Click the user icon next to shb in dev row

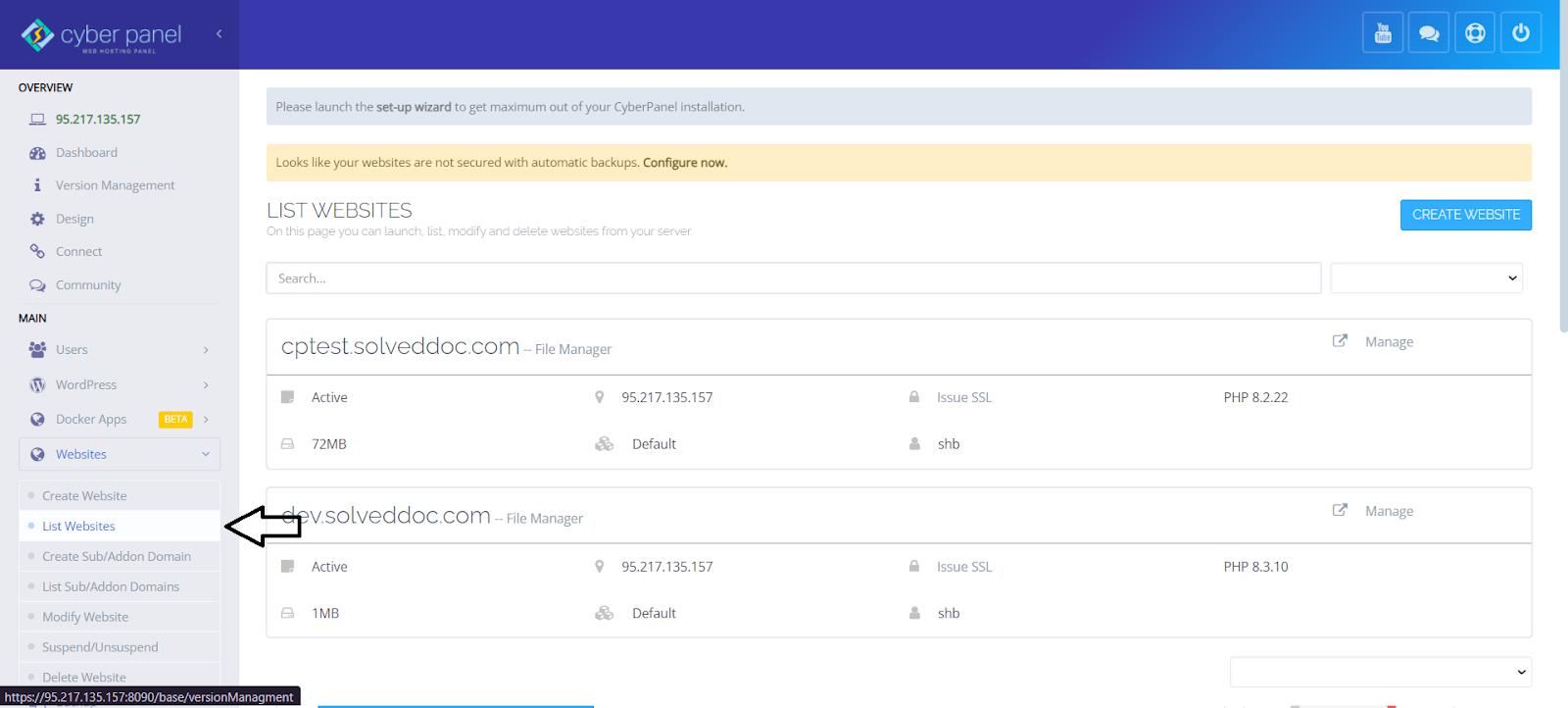click(x=914, y=613)
